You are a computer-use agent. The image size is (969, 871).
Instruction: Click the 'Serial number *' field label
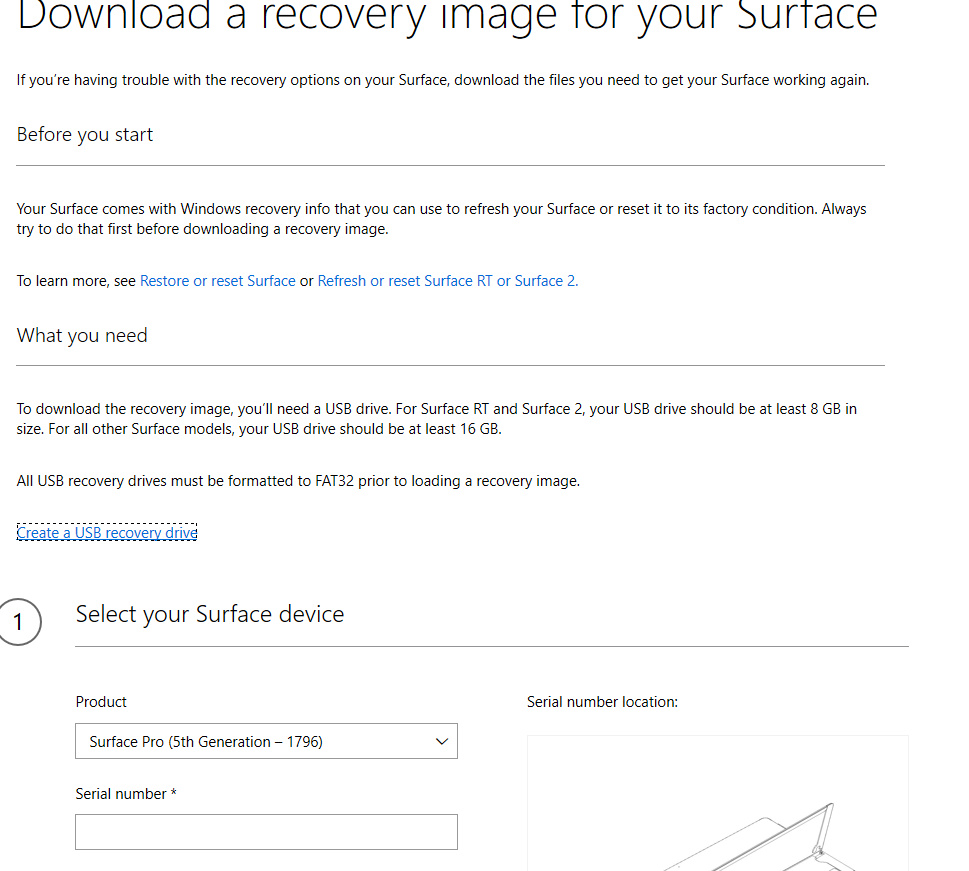(126, 794)
